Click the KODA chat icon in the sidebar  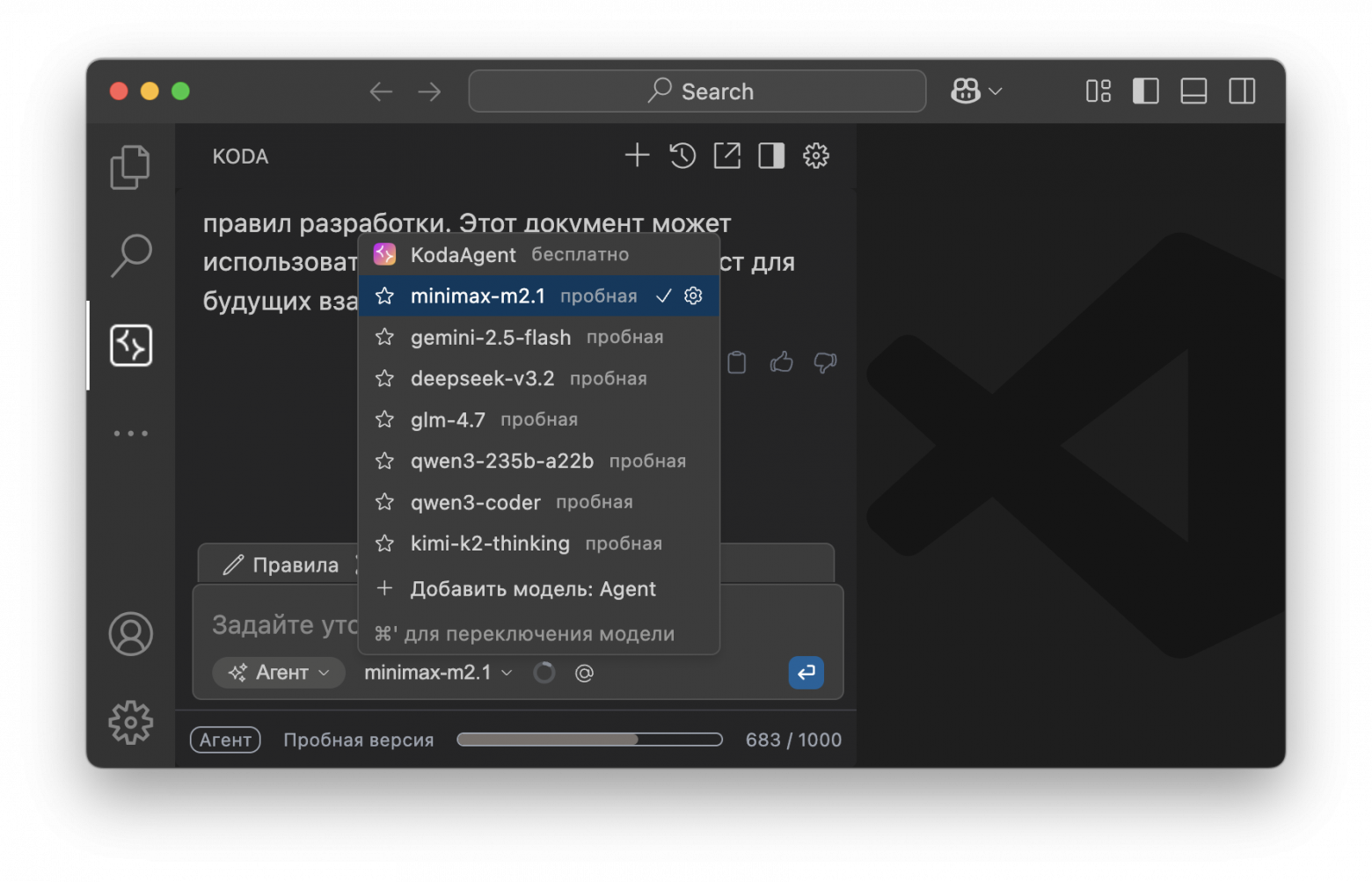[x=130, y=345]
